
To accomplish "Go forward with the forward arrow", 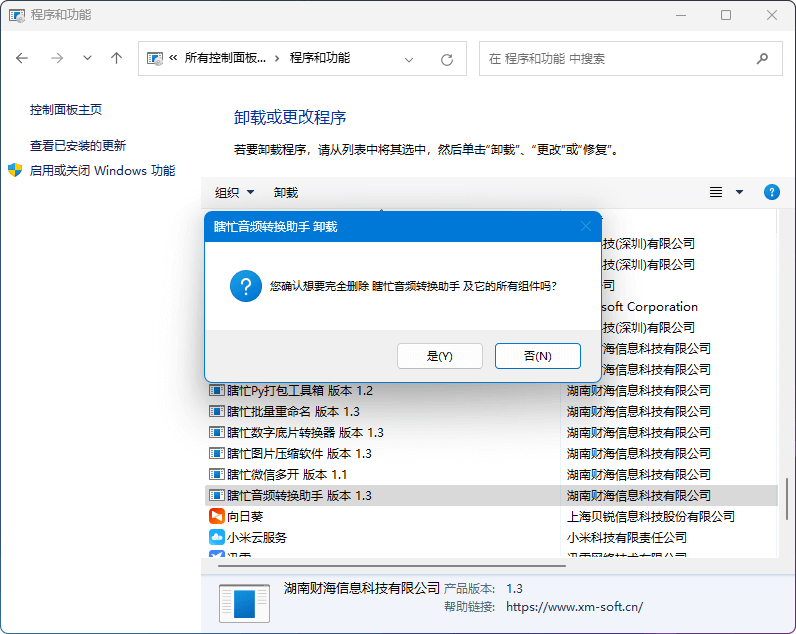I will coord(57,58).
